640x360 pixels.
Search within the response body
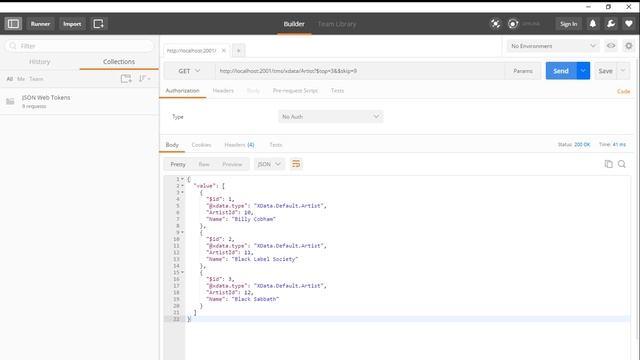[x=622, y=164]
